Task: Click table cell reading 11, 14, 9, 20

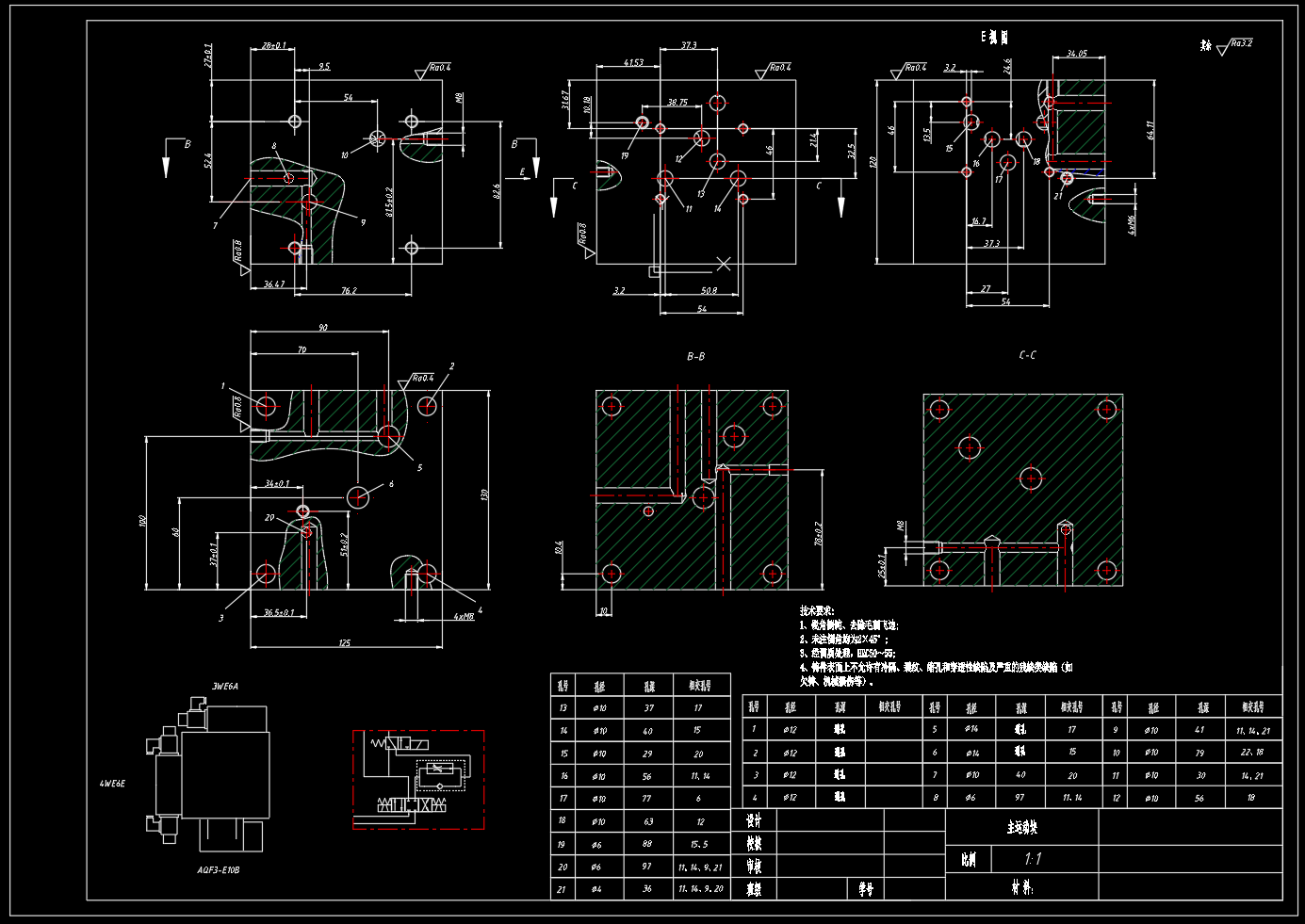Action: coord(701,888)
